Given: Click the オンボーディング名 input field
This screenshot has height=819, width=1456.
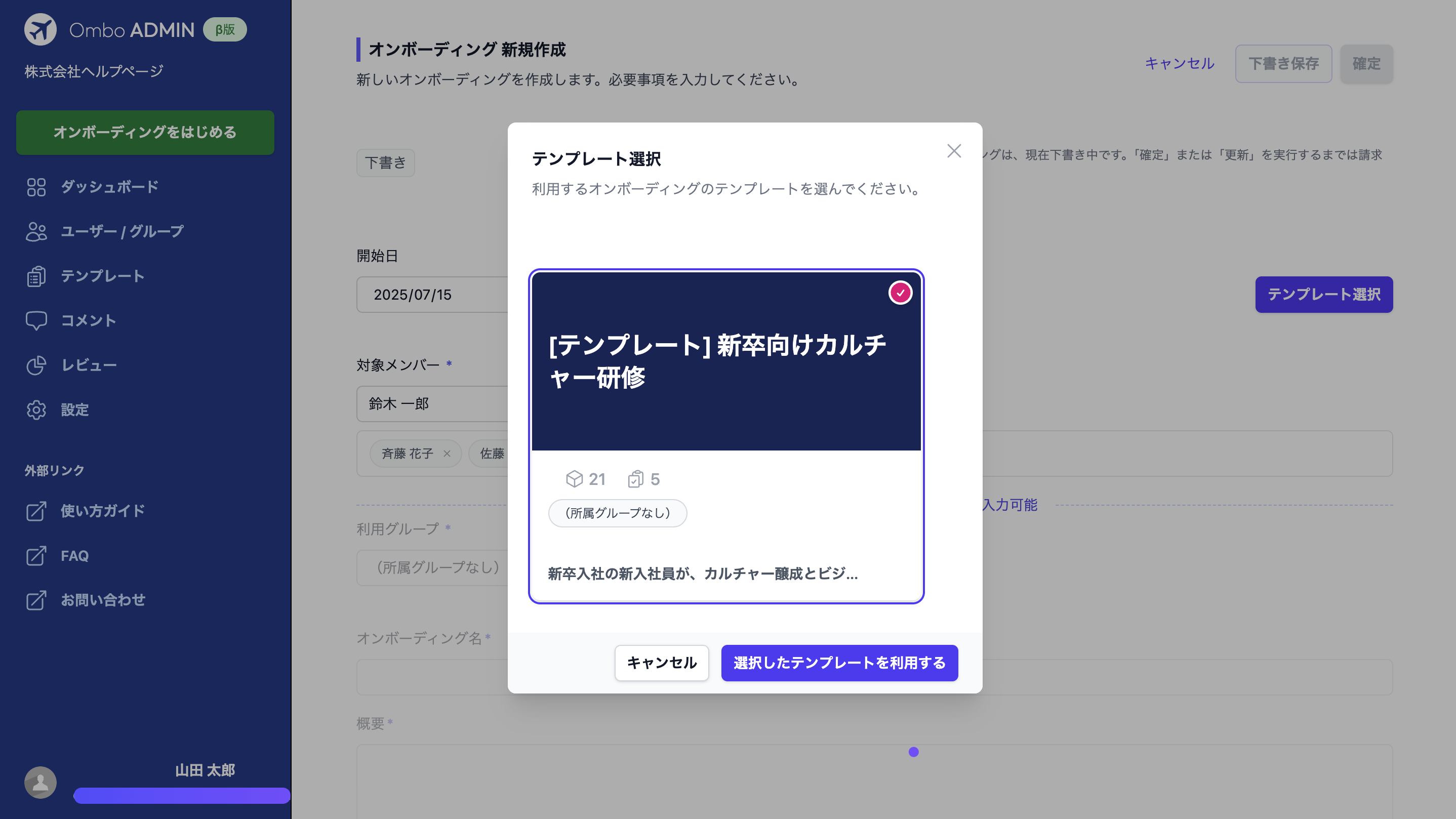Looking at the screenshot, I should tap(874, 677).
